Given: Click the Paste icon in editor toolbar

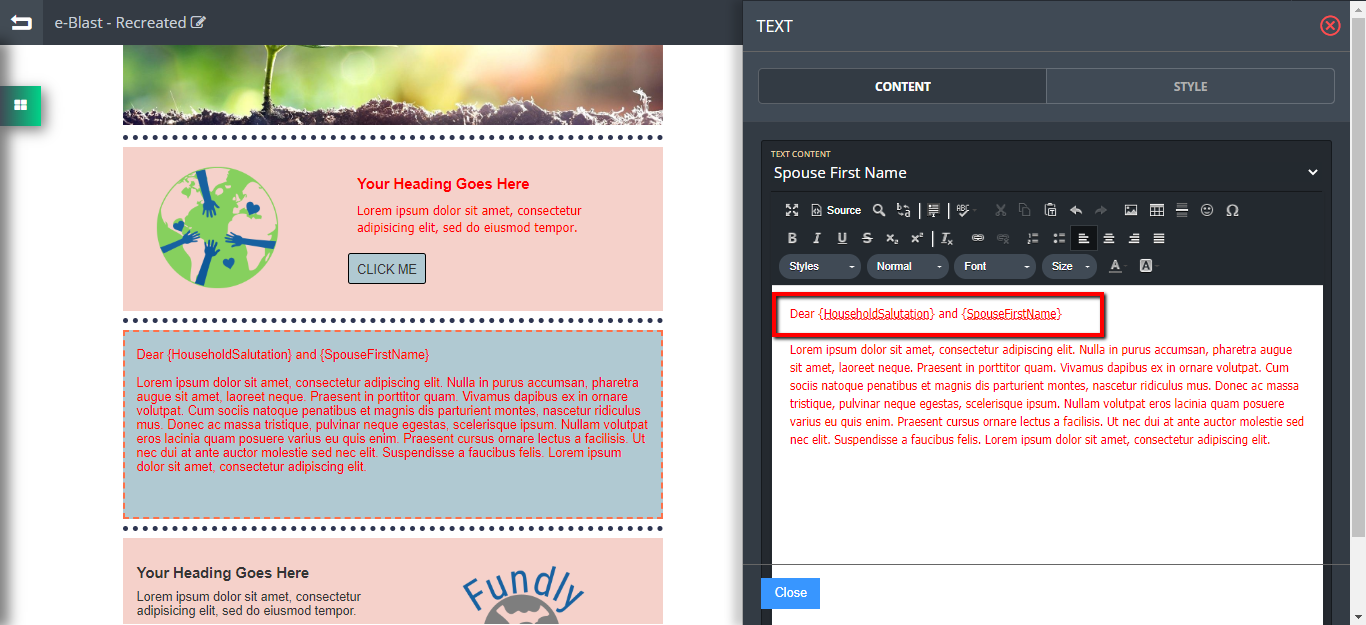Looking at the screenshot, I should click(x=1050, y=210).
